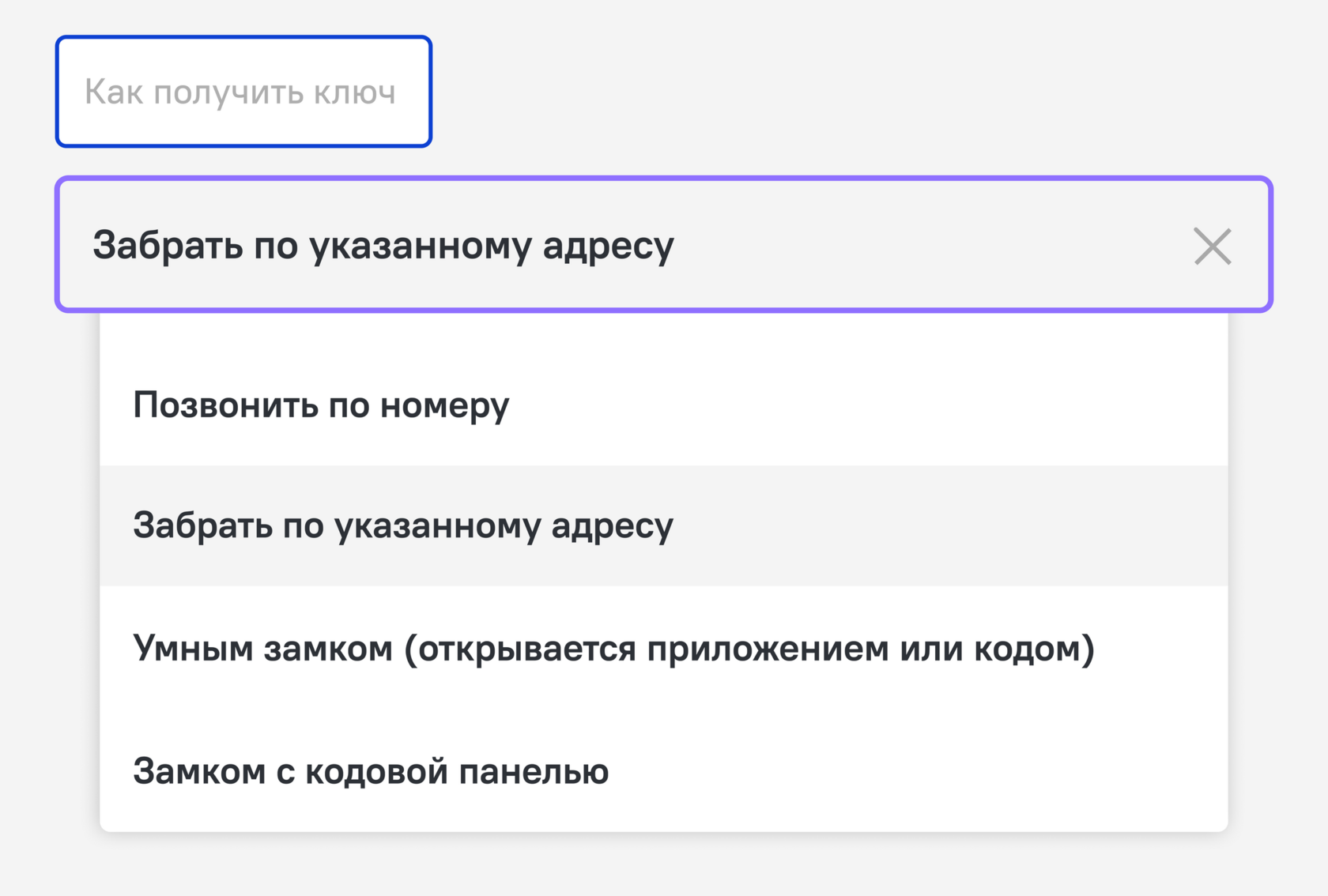Select the keypad lock option in the list

point(664,770)
